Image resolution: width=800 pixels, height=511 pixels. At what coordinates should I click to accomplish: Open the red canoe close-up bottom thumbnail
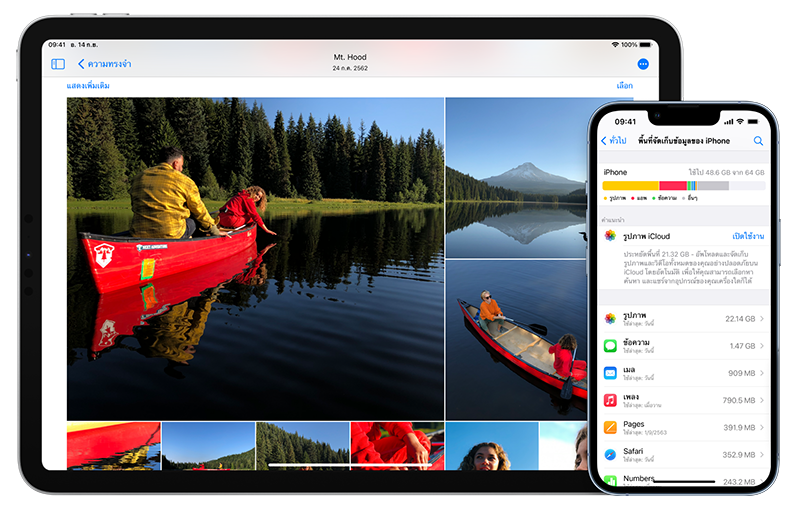pos(114,446)
